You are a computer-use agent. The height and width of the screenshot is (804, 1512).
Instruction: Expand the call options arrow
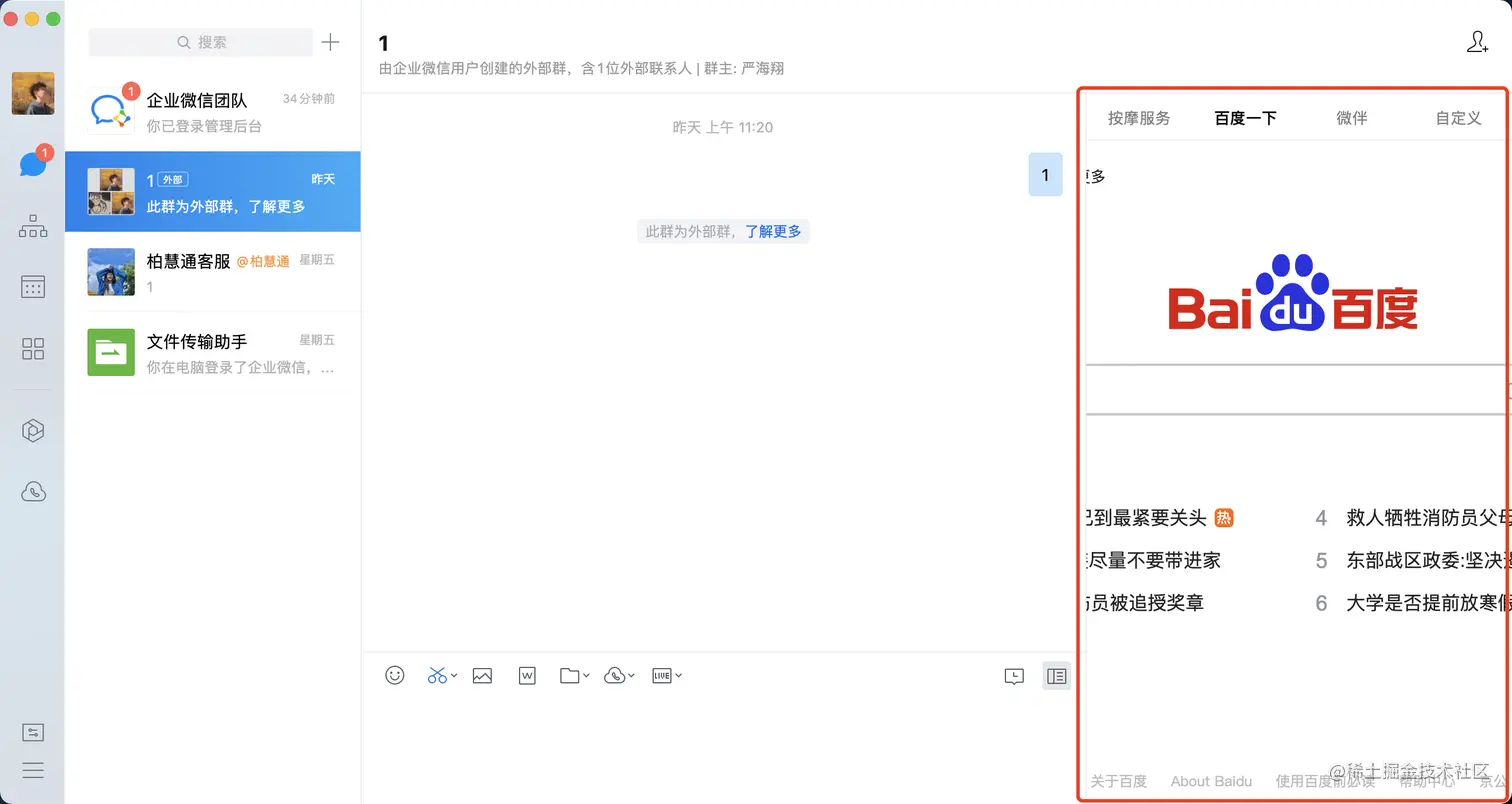pyautogui.click(x=631, y=676)
